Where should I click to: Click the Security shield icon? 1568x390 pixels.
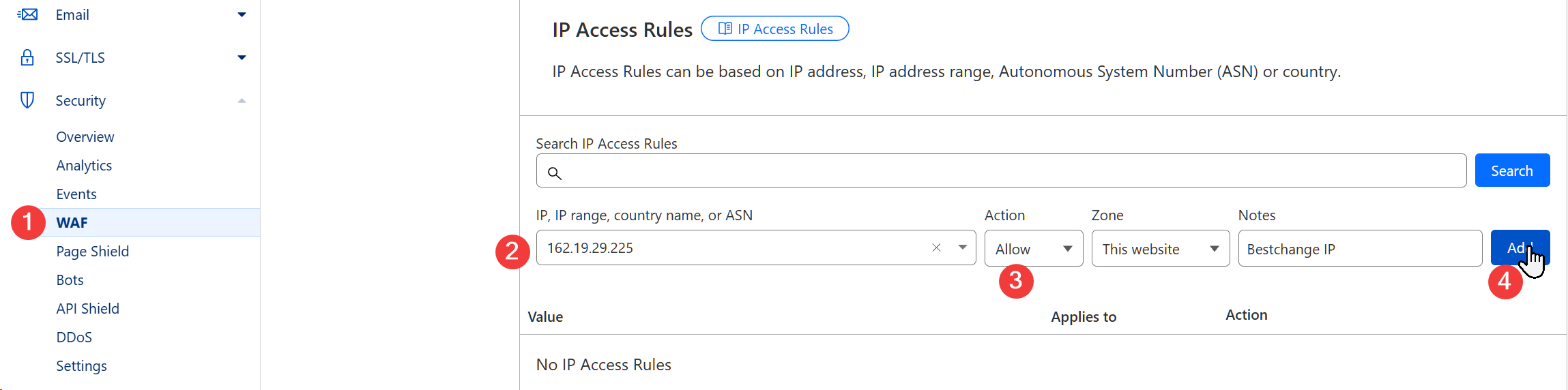point(27,100)
